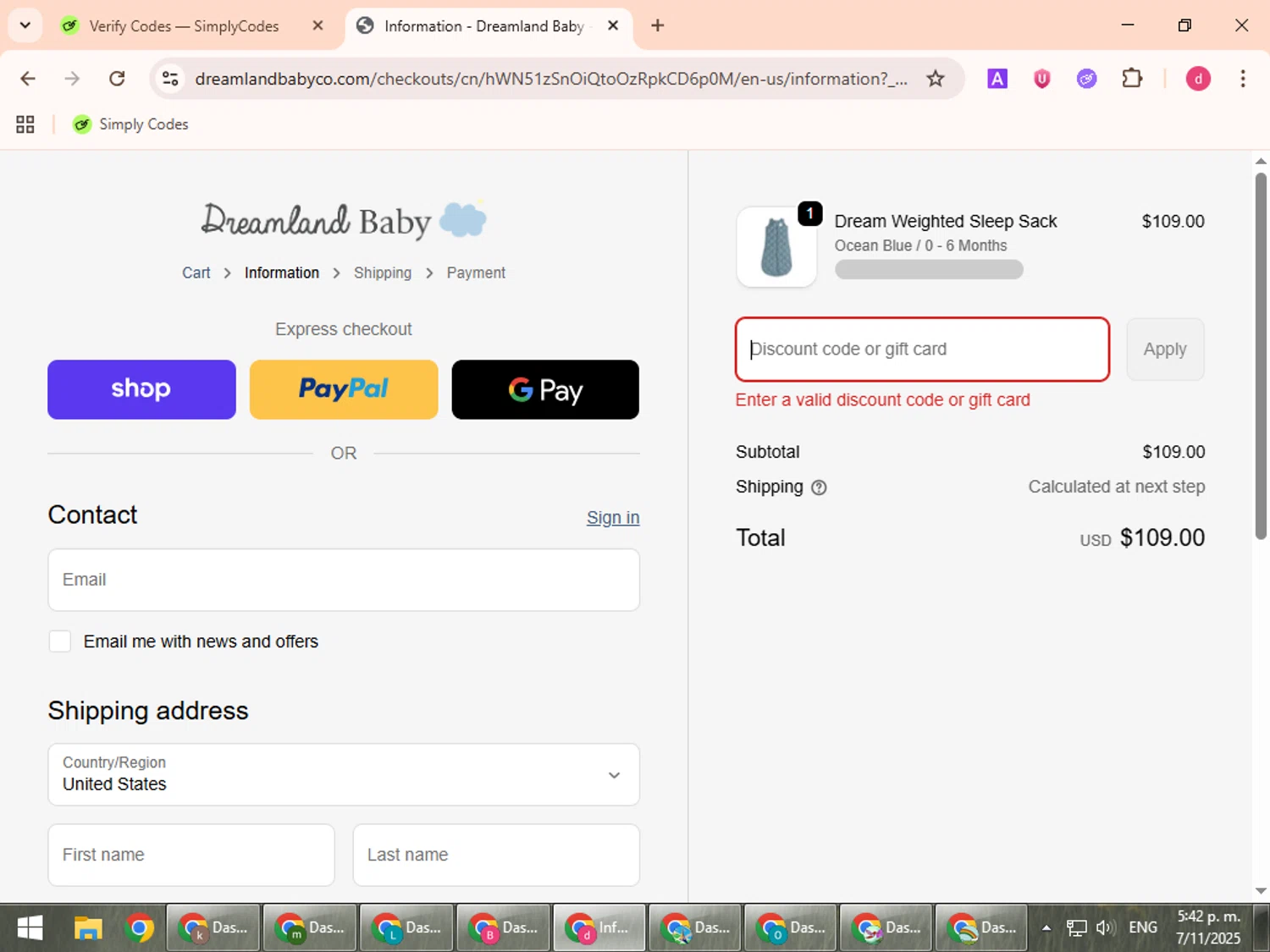Apply the discount code
This screenshot has height=952, width=1270.
(x=1165, y=349)
